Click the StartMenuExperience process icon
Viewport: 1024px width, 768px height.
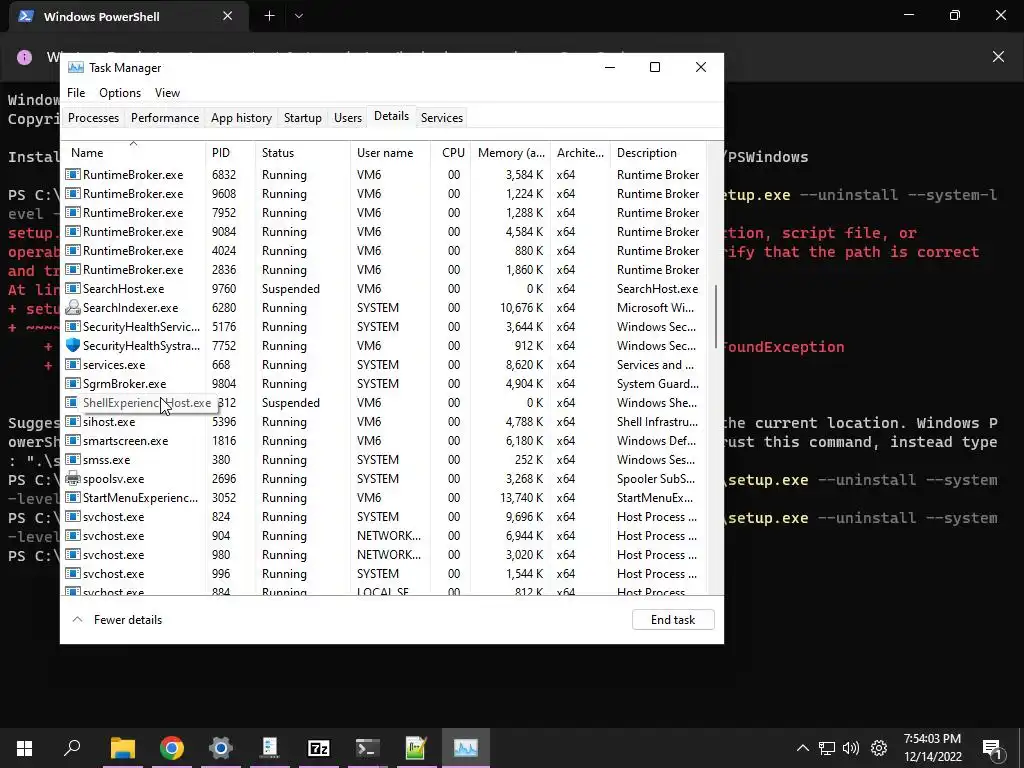(73, 498)
